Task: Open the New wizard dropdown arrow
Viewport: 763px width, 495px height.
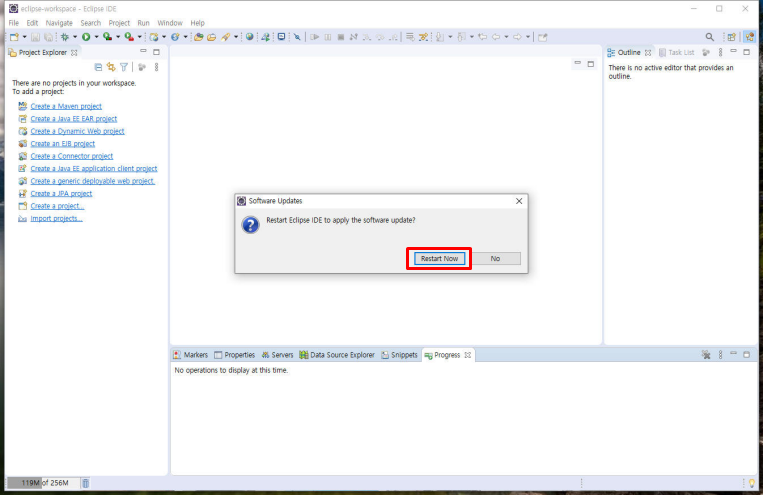Action: tap(24, 37)
